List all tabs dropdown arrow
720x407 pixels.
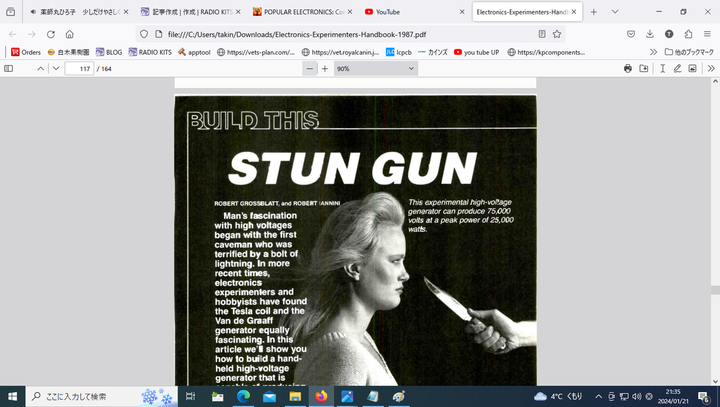click(x=615, y=12)
